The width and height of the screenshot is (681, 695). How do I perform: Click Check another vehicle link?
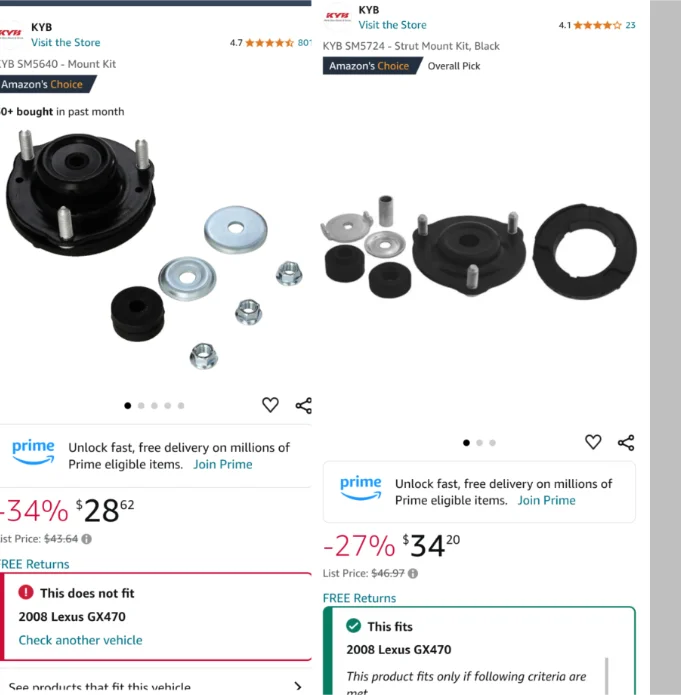pos(80,640)
